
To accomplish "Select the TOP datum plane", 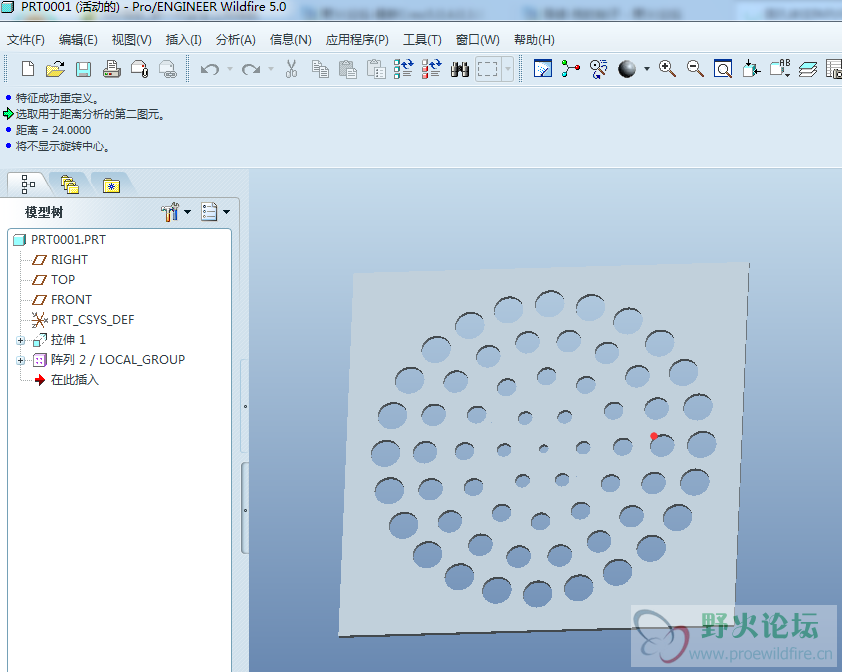I will (63, 280).
